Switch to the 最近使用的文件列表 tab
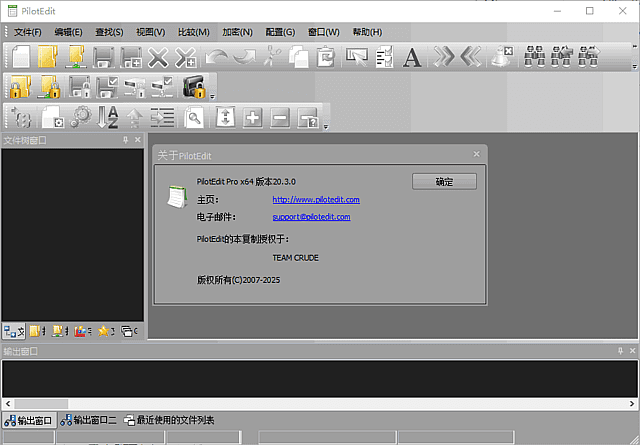The width and height of the screenshot is (640, 445). pos(169,420)
